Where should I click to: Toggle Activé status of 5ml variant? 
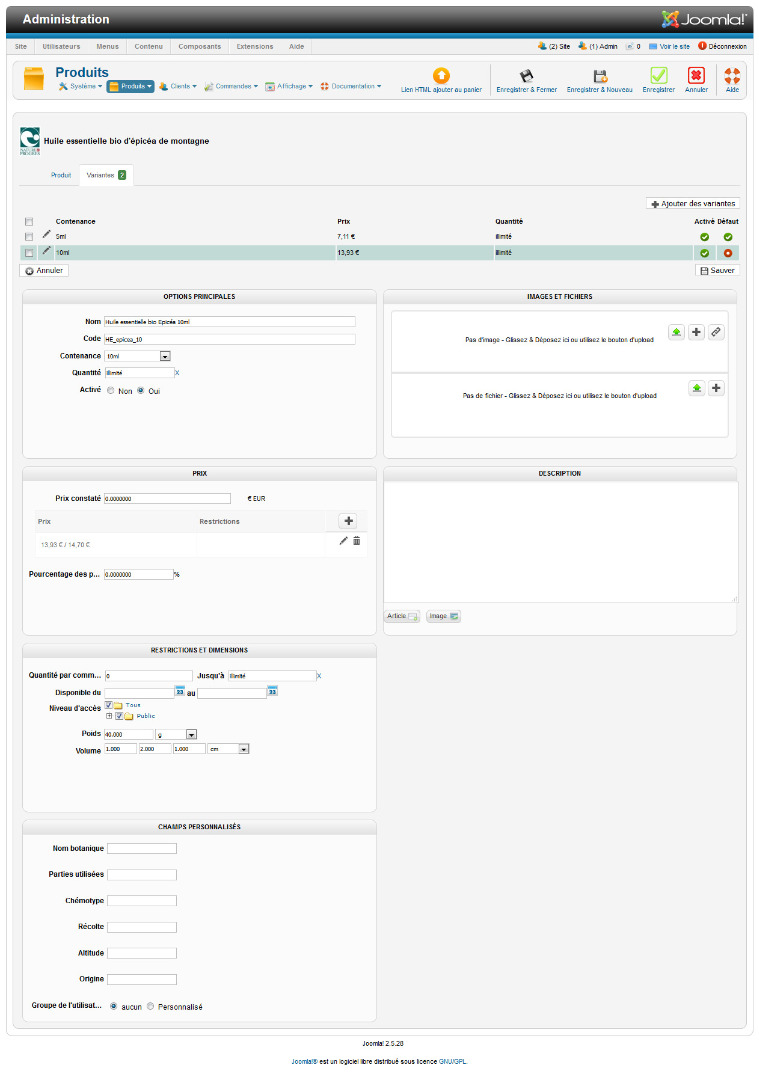point(704,237)
